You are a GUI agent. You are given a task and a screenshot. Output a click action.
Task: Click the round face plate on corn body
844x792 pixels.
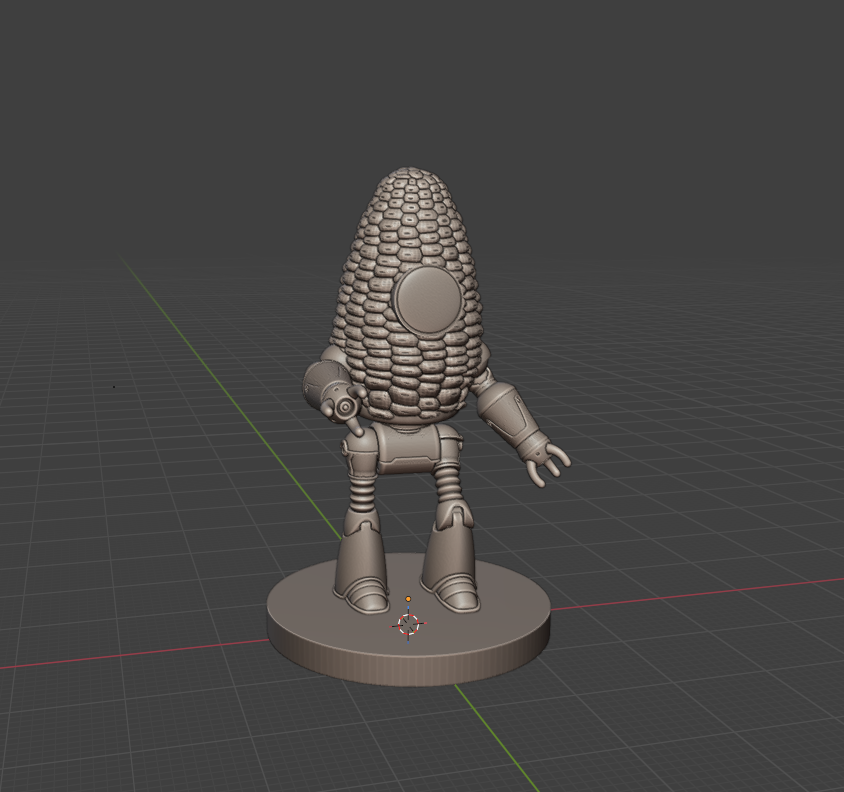coord(428,300)
